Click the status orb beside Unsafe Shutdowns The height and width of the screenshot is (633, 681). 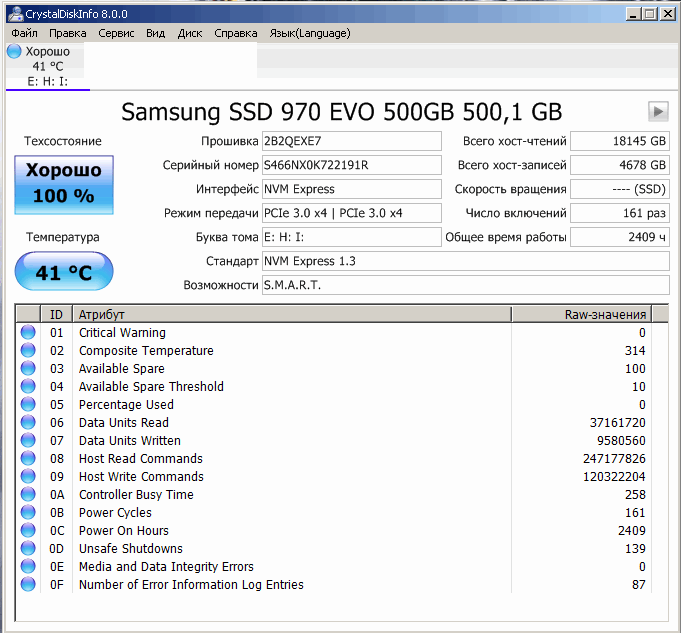(x=28, y=548)
